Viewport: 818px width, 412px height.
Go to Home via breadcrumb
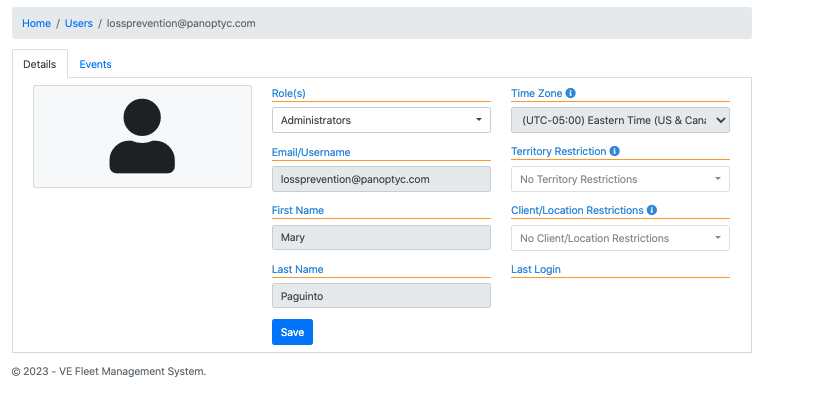pos(37,23)
